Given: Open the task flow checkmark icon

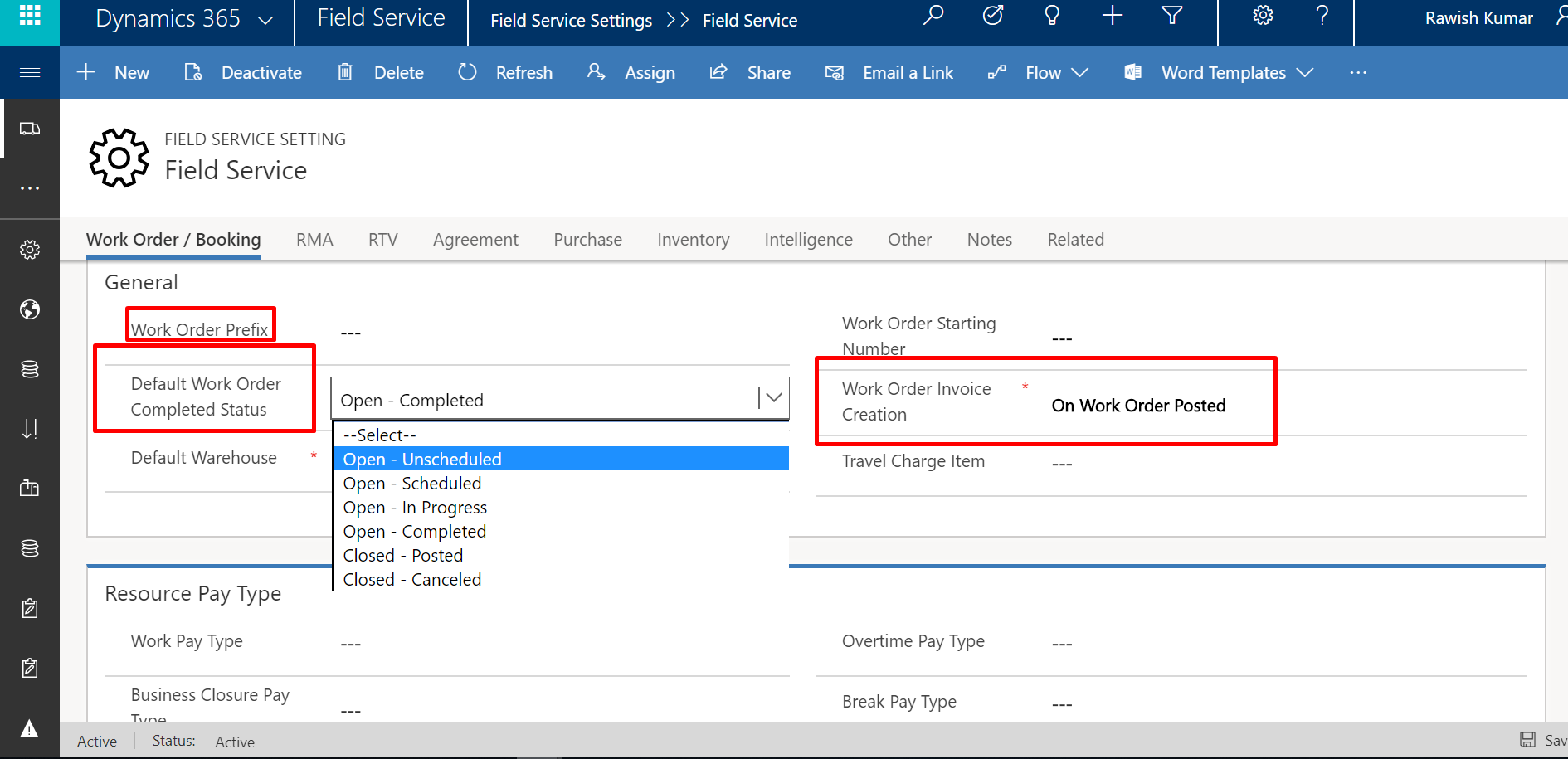Looking at the screenshot, I should tap(992, 17).
